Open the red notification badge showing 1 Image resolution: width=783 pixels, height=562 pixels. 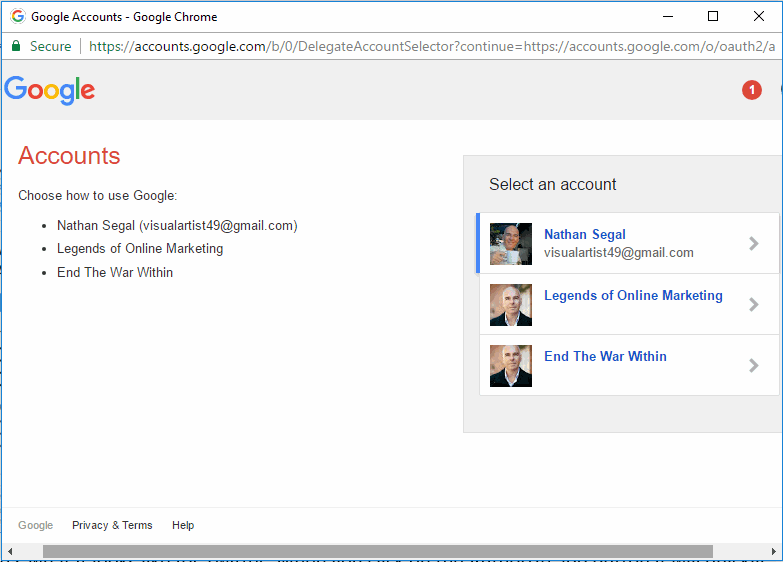[x=752, y=90]
